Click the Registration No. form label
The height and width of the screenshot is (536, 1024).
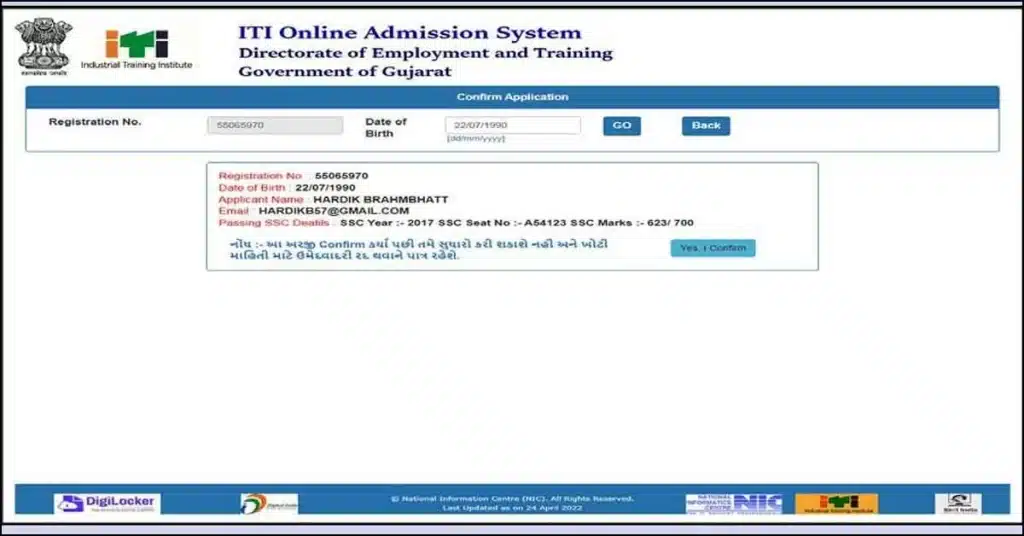95,122
